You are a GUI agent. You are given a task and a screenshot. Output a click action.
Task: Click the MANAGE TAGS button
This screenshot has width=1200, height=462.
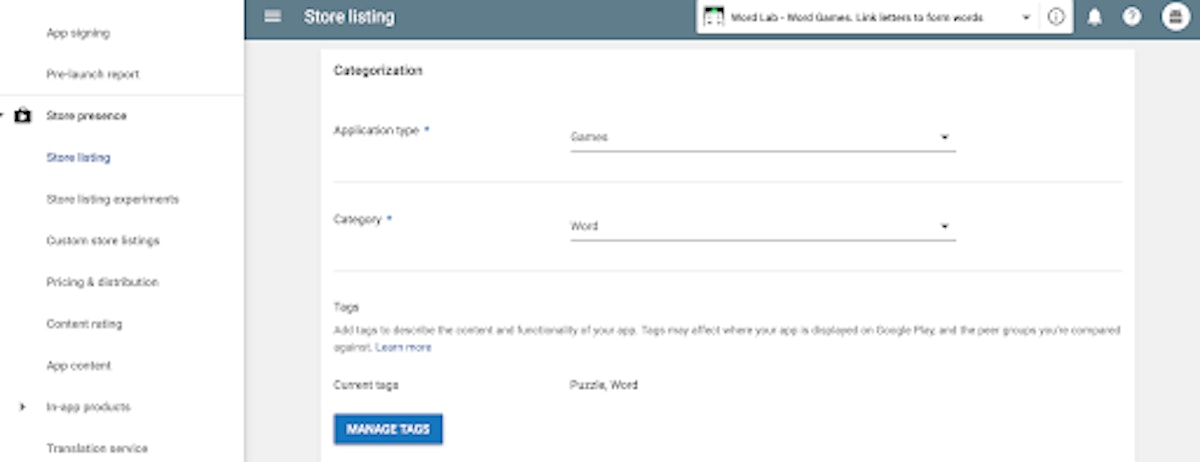[388, 429]
